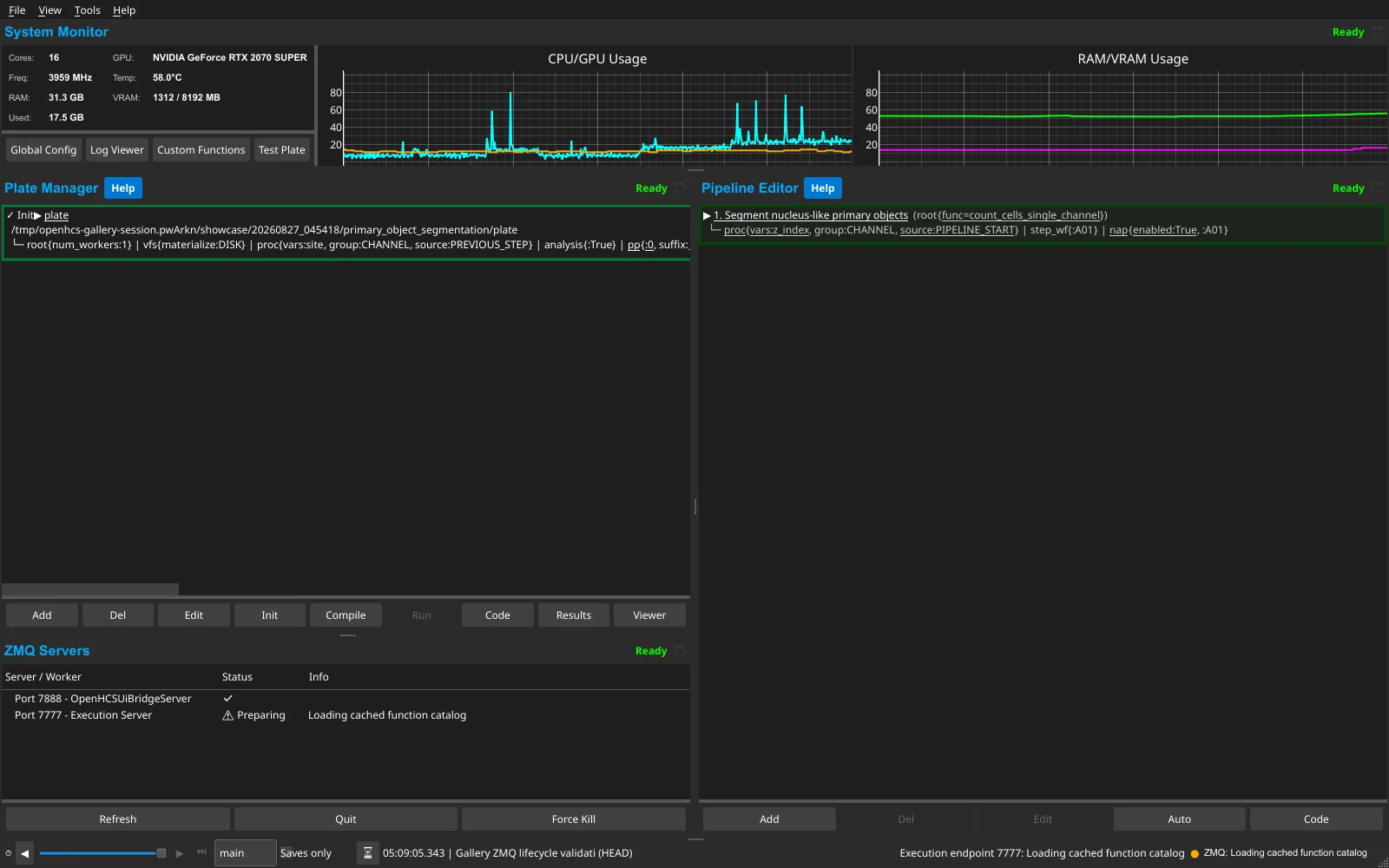The image size is (1389, 868).
Task: Open the main branch dropdown
Action: tap(245, 853)
